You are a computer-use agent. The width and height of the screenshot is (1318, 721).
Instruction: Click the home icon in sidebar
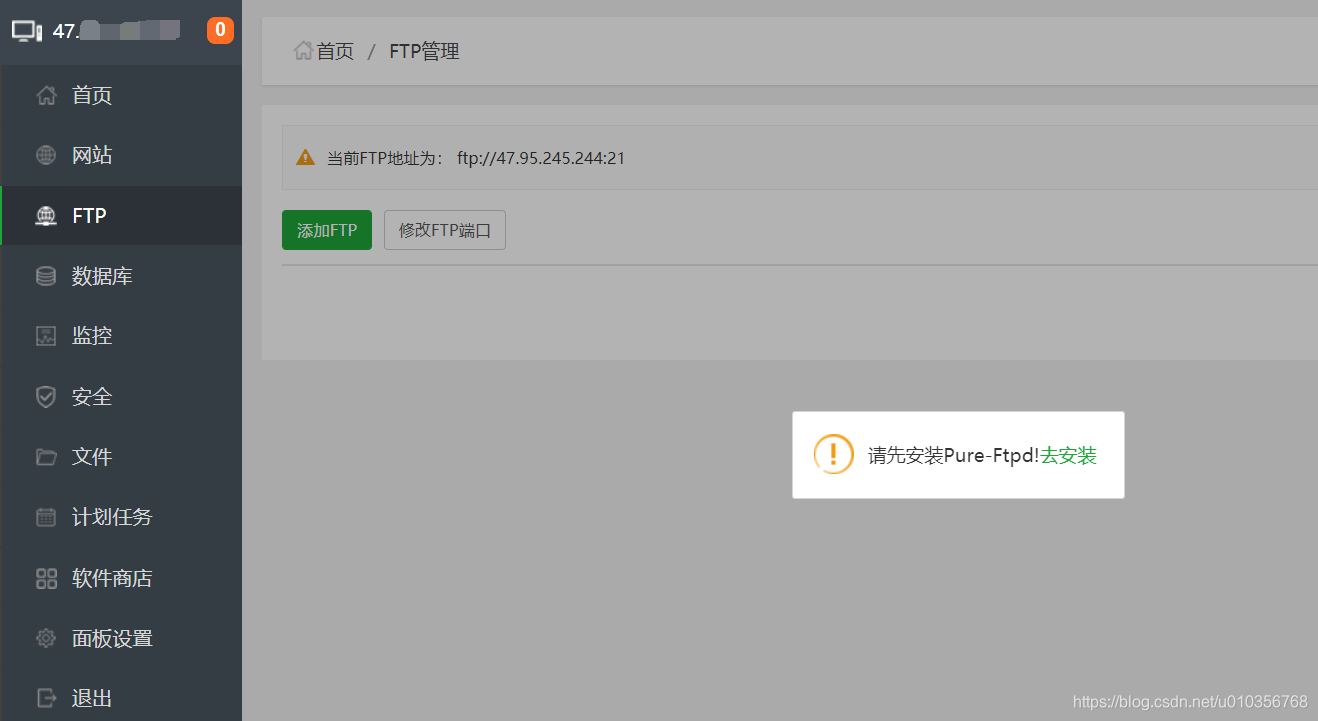[46, 96]
